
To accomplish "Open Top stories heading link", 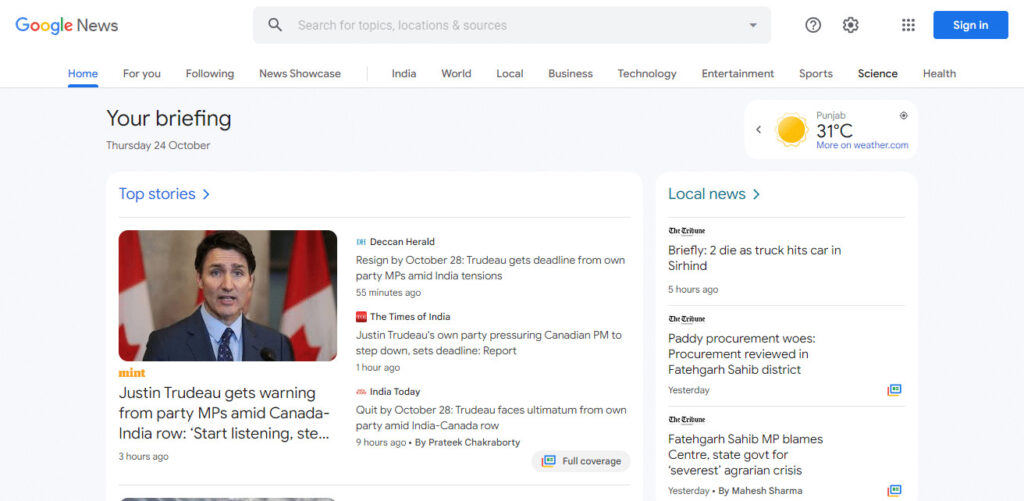I will point(165,194).
